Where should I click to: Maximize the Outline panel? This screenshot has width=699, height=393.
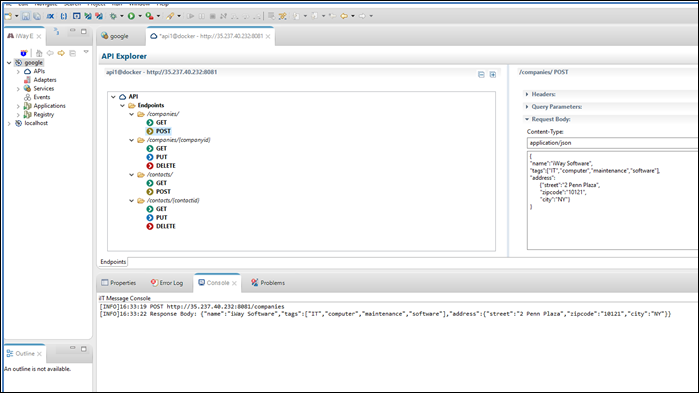(x=84, y=348)
